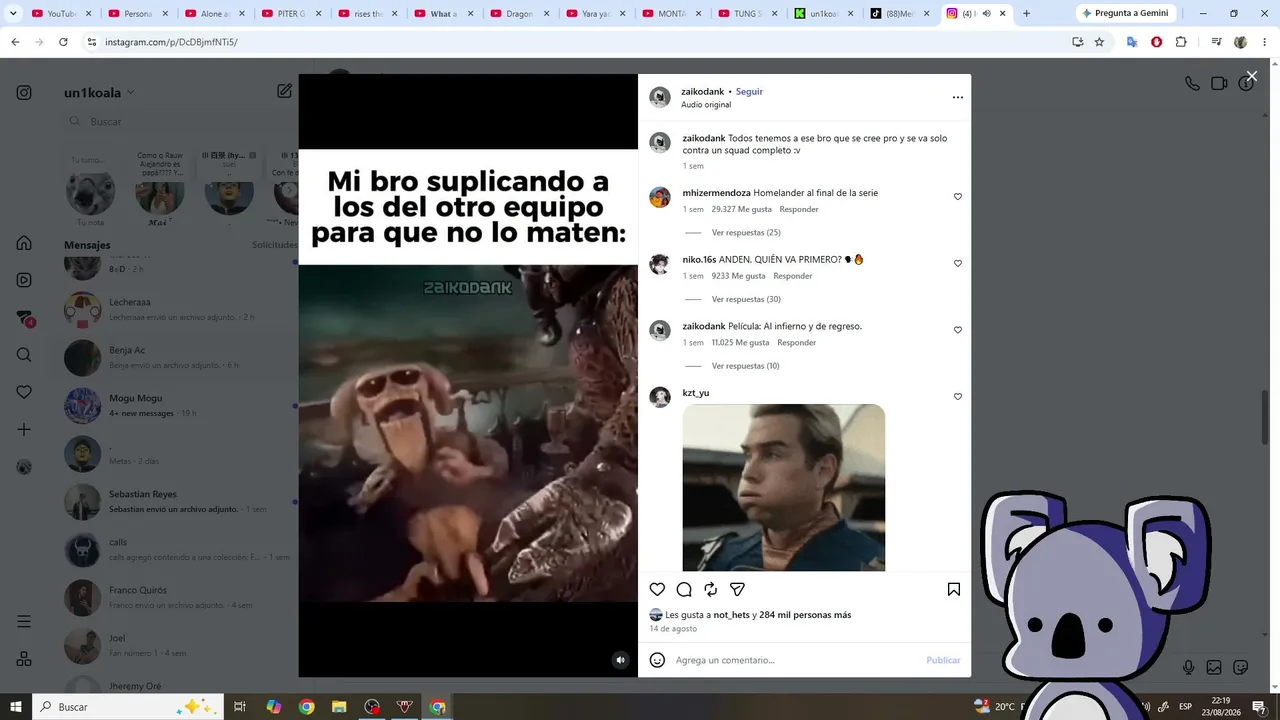Start a video call with the camera icon

pyautogui.click(x=1219, y=84)
